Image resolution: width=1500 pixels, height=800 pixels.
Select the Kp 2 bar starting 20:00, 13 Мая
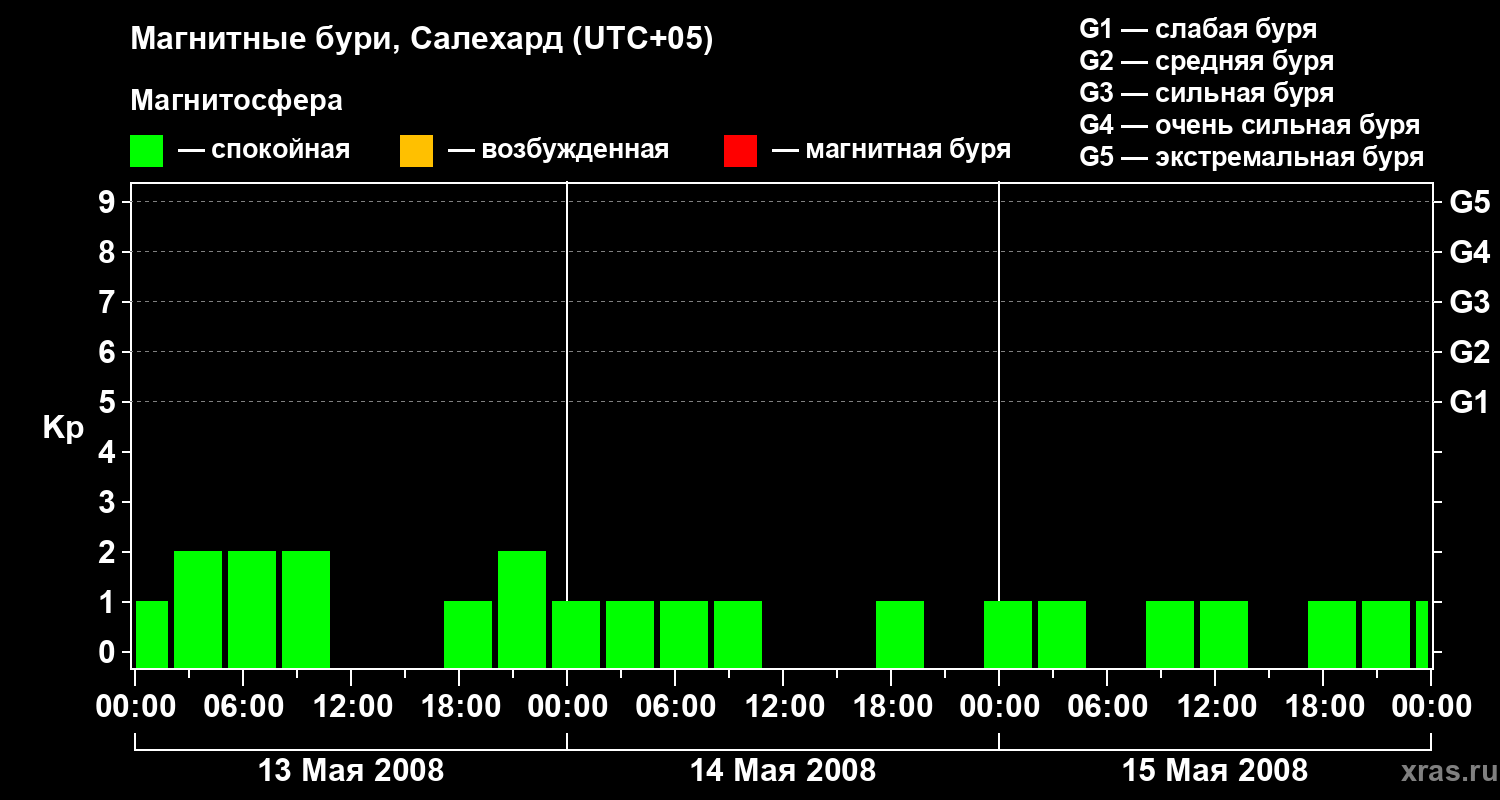(x=522, y=609)
